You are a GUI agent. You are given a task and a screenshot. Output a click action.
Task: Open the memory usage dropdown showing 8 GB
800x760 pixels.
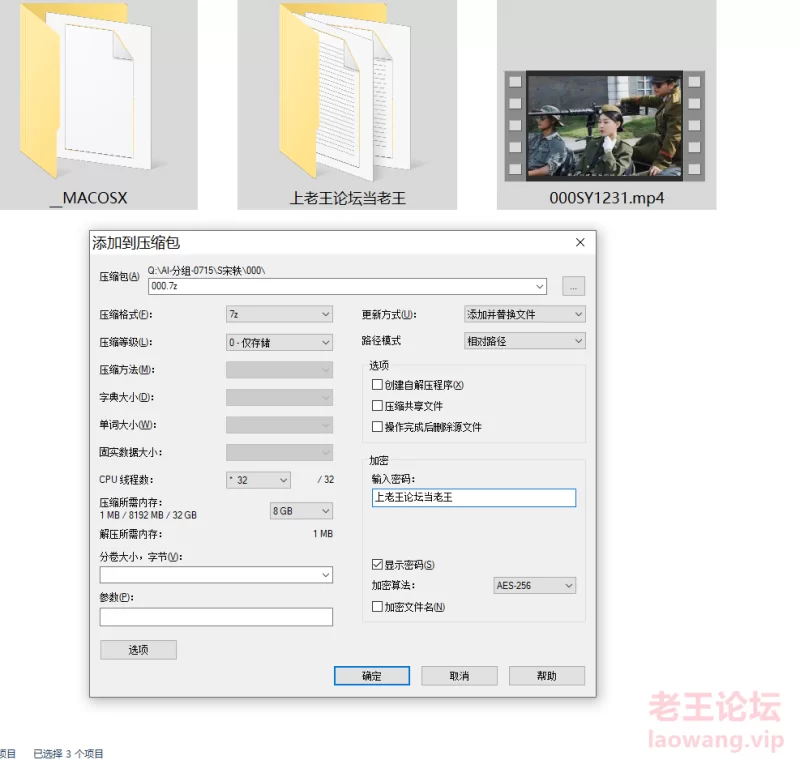tap(301, 511)
